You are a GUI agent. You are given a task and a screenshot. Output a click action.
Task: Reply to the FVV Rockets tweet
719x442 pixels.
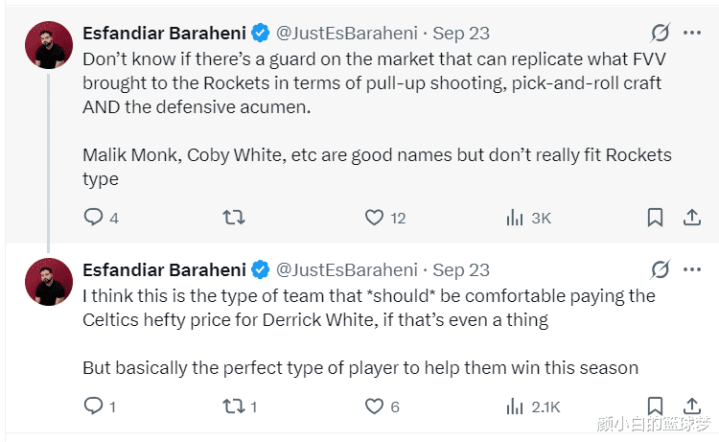point(93,217)
